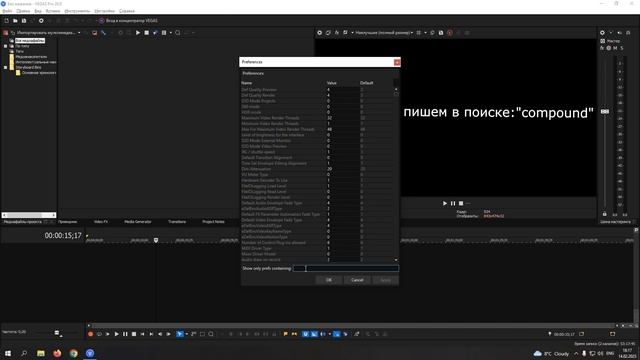Switch to the Media Generator tab
The width and height of the screenshot is (640, 360).
click(138, 222)
